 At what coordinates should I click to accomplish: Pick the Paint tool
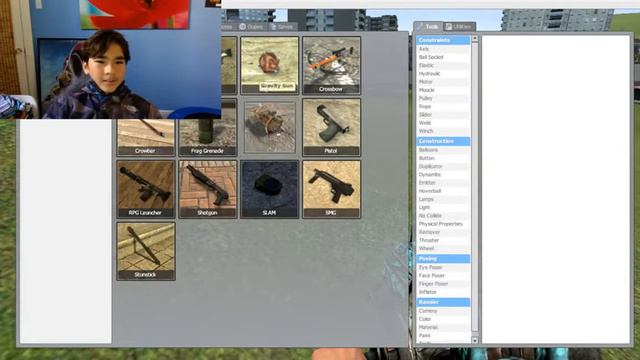(x=443, y=335)
